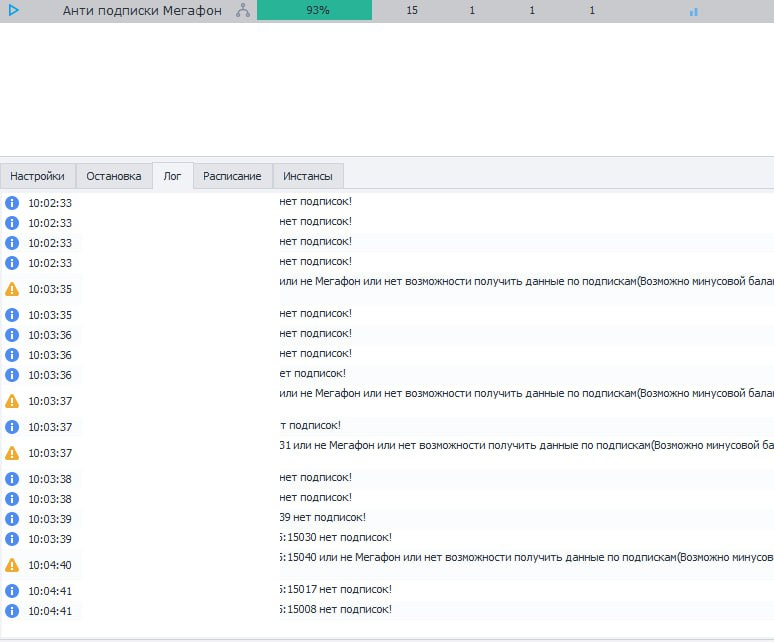Show the Инстансы tab
Image resolution: width=774 pixels, height=642 pixels.
tap(308, 176)
